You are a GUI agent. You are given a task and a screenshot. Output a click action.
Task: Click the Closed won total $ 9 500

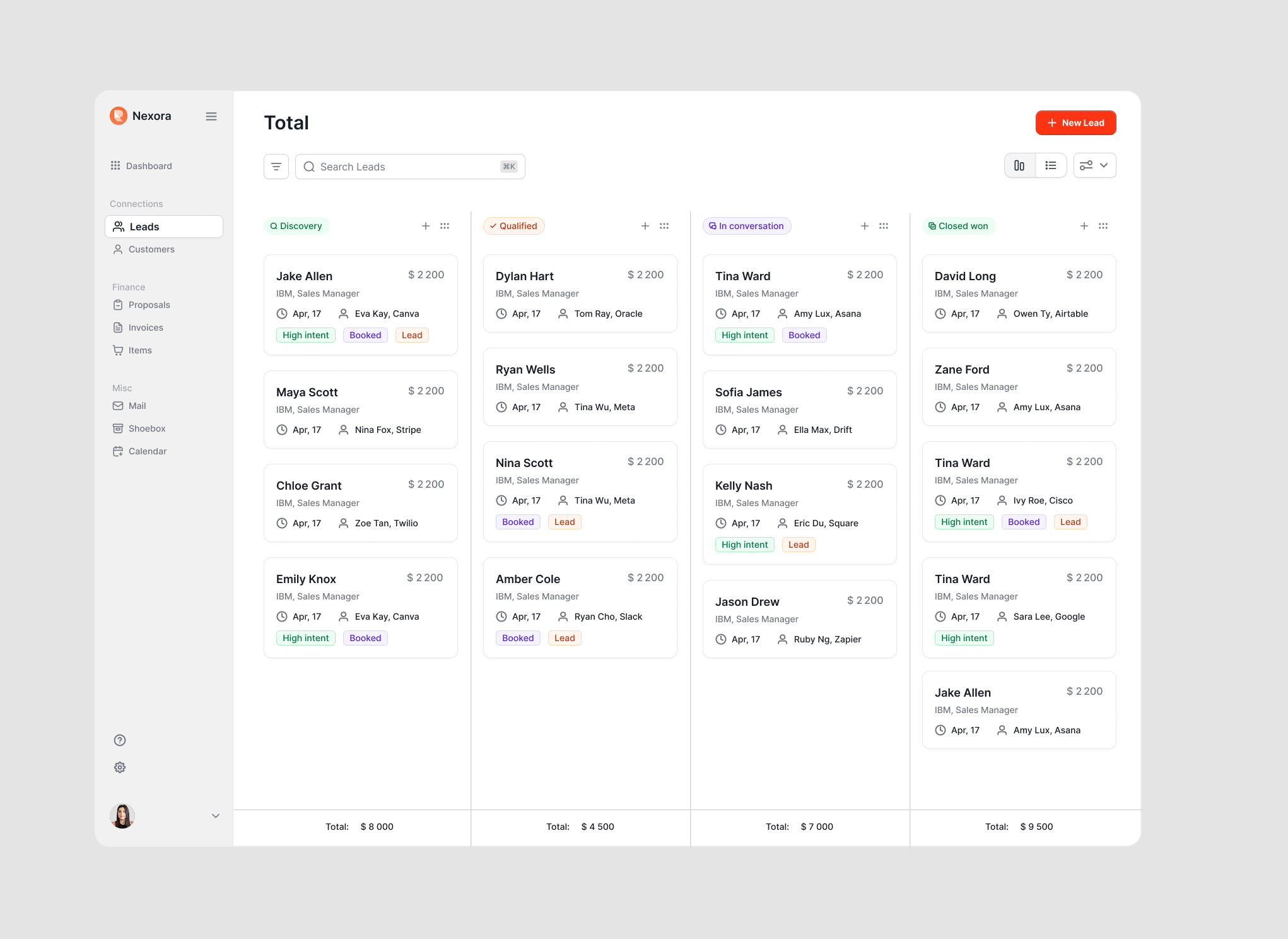[x=1037, y=827]
